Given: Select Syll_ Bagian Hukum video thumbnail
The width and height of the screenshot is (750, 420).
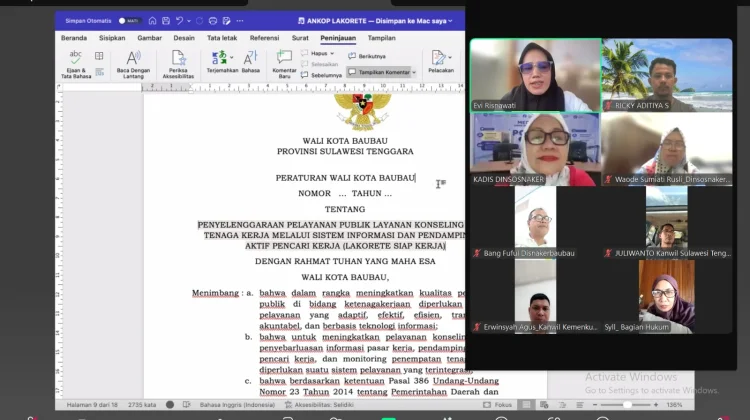Looking at the screenshot, I should [667, 297].
